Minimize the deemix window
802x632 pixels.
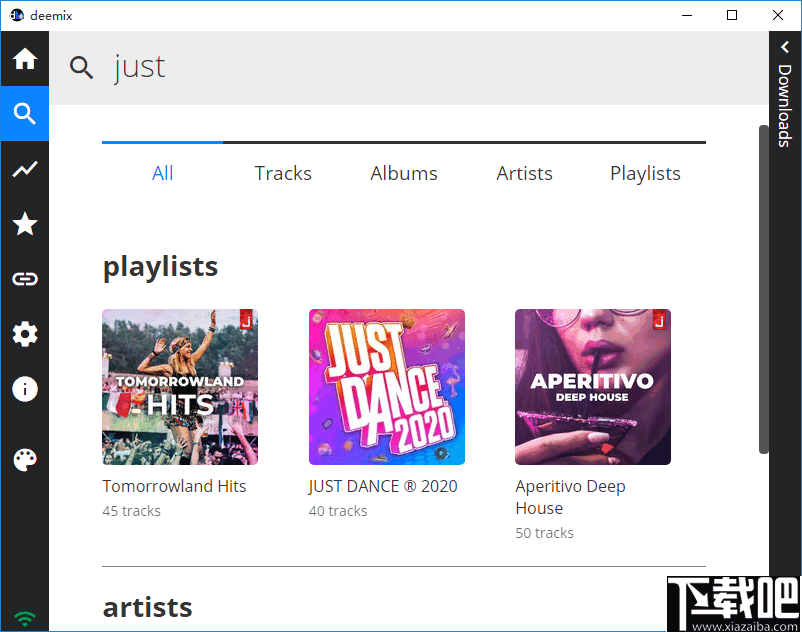click(x=687, y=15)
